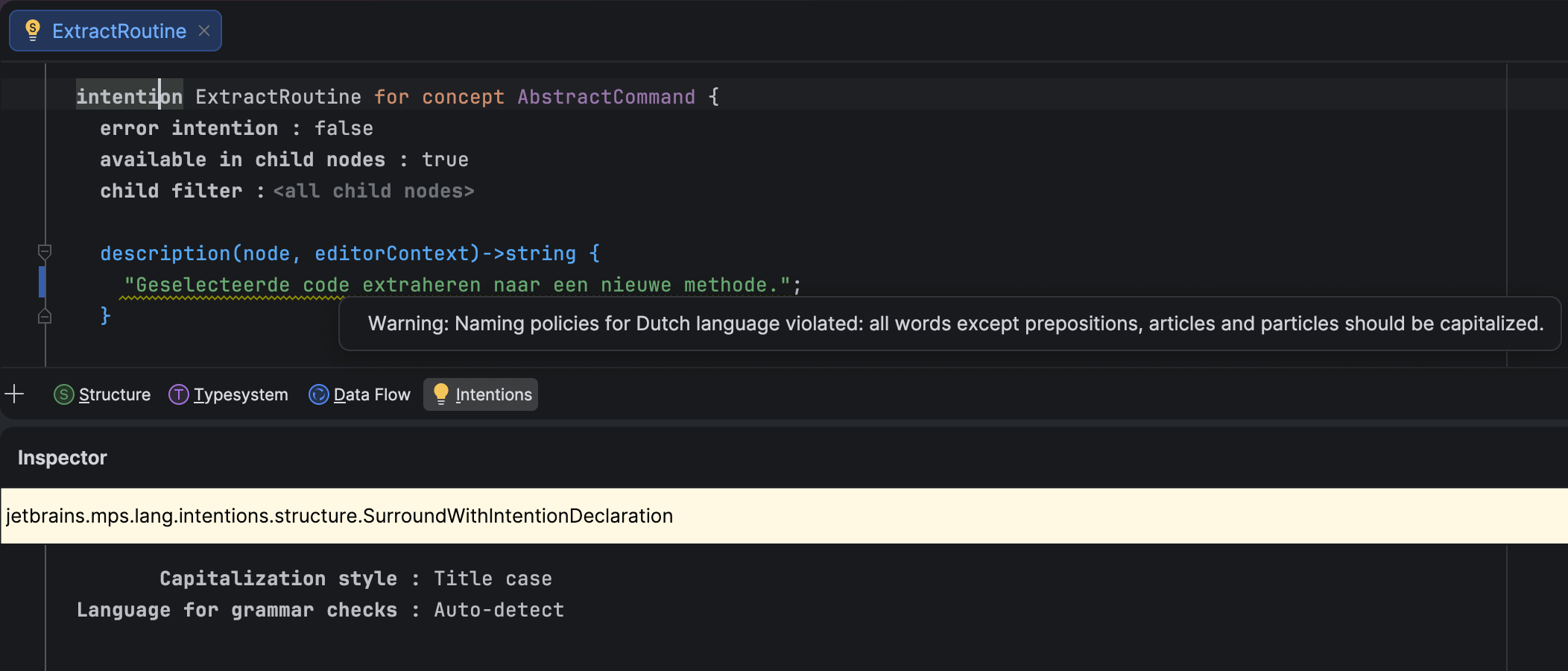Screen dimensions: 1568x671
Task: Open Capitalization style Title case selector
Action: pos(493,579)
